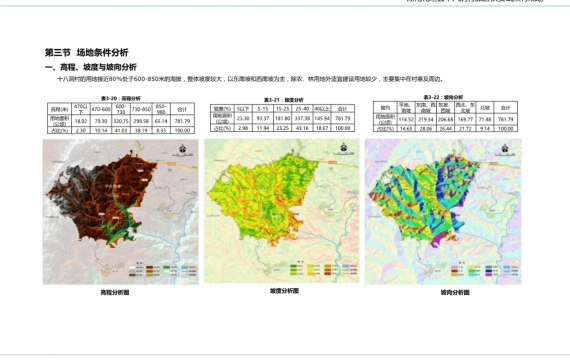570x360 pixels.
Task: Click cell 320.75 in elevation table
Action: pos(121,121)
